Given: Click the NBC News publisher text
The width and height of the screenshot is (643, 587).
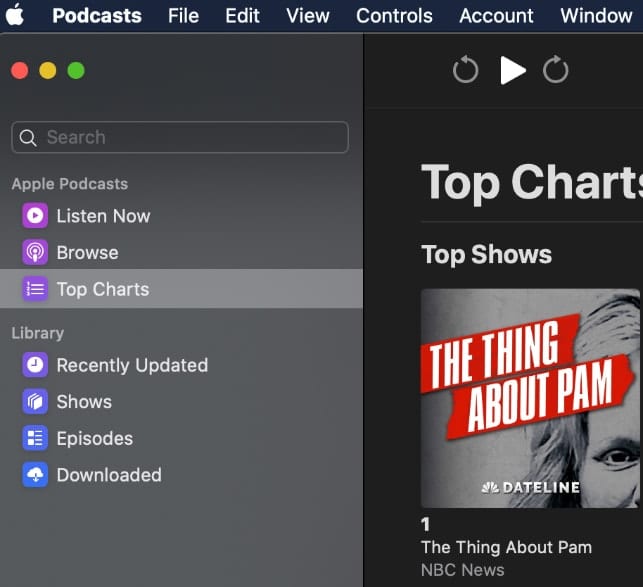Looking at the screenshot, I should click(462, 570).
